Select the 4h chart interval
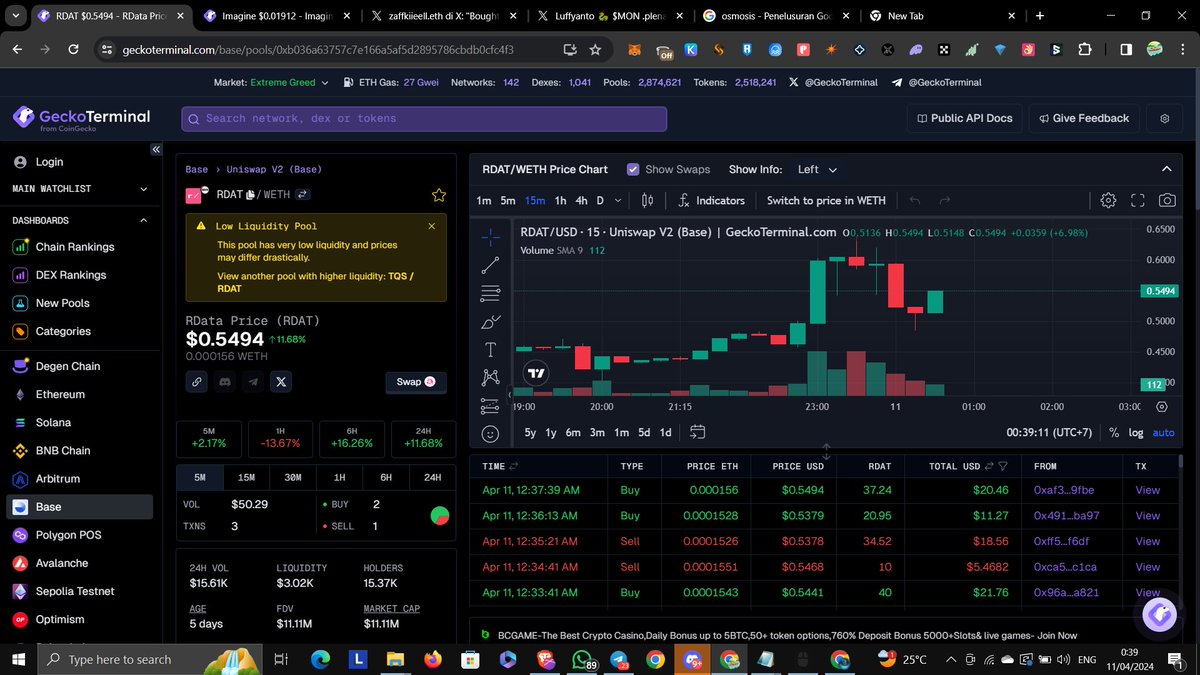The image size is (1200, 675). tap(581, 200)
